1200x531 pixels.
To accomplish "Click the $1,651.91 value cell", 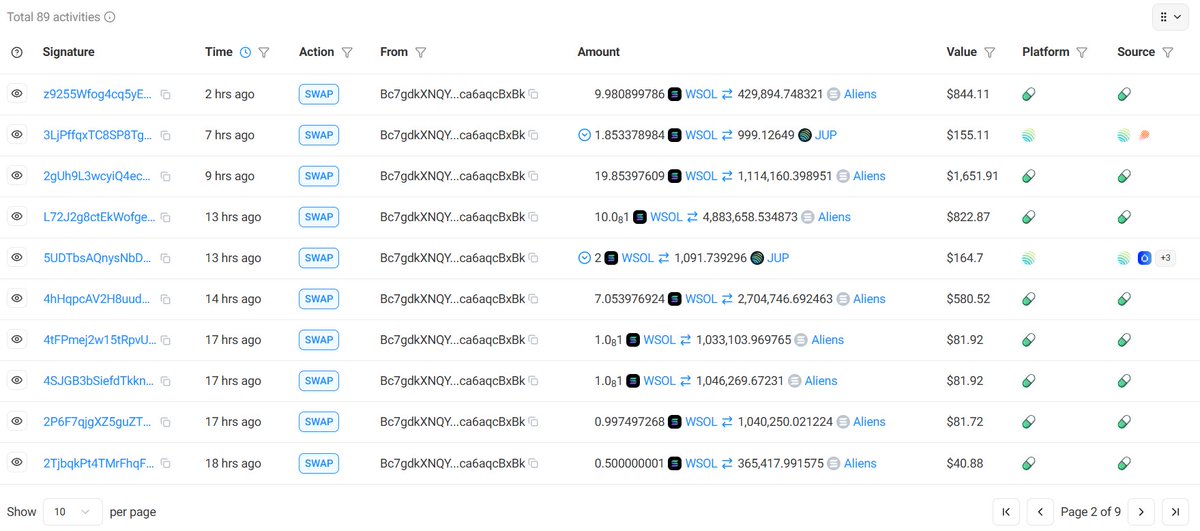I will (972, 176).
